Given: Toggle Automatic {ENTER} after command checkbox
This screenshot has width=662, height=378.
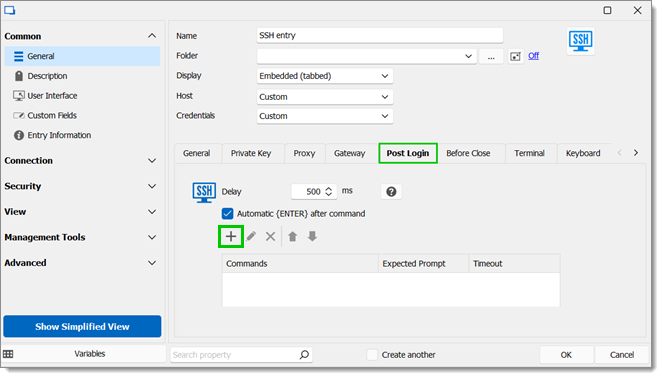Looking at the screenshot, I should point(228,214).
